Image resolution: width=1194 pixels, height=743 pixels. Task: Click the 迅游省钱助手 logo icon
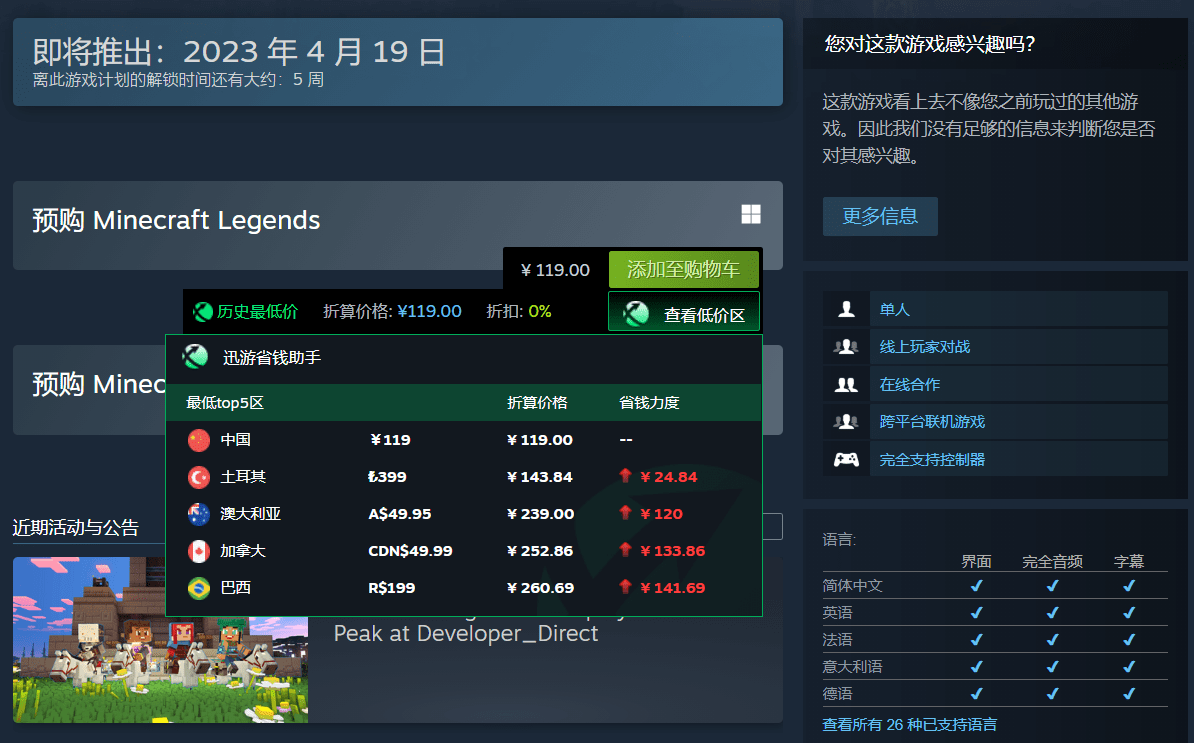pos(194,356)
